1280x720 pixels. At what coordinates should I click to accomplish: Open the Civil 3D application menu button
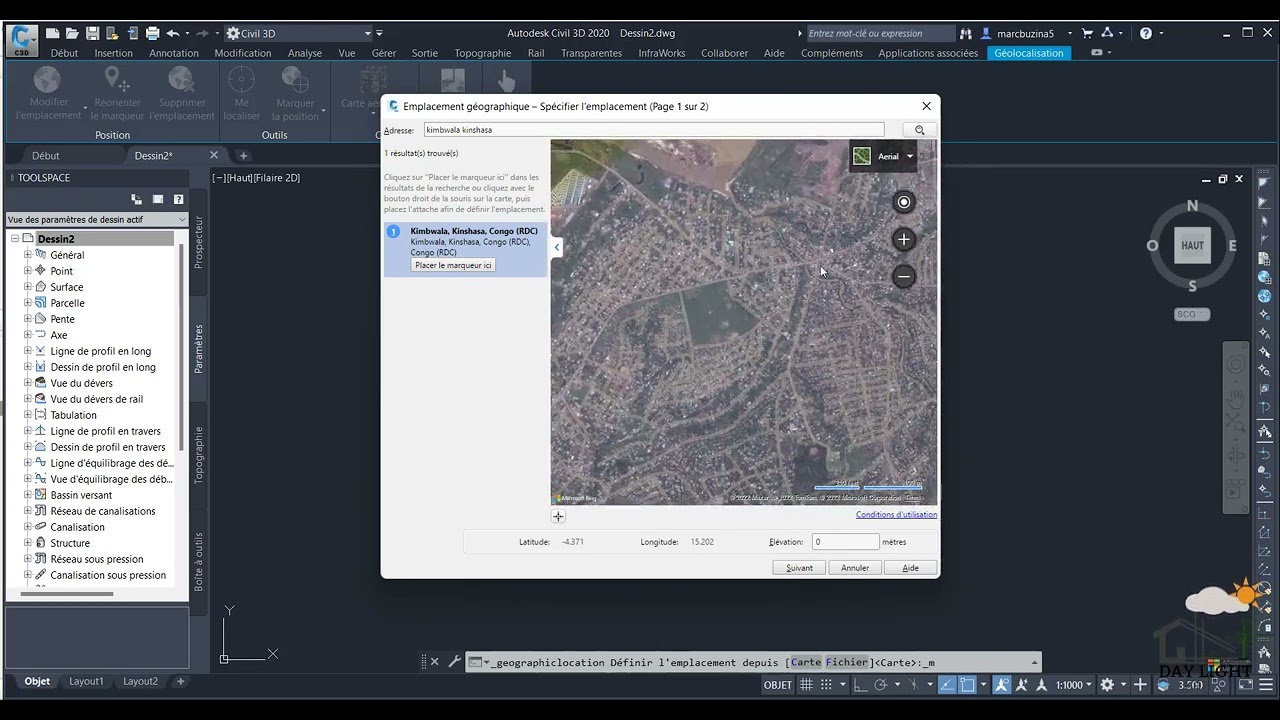[21, 40]
